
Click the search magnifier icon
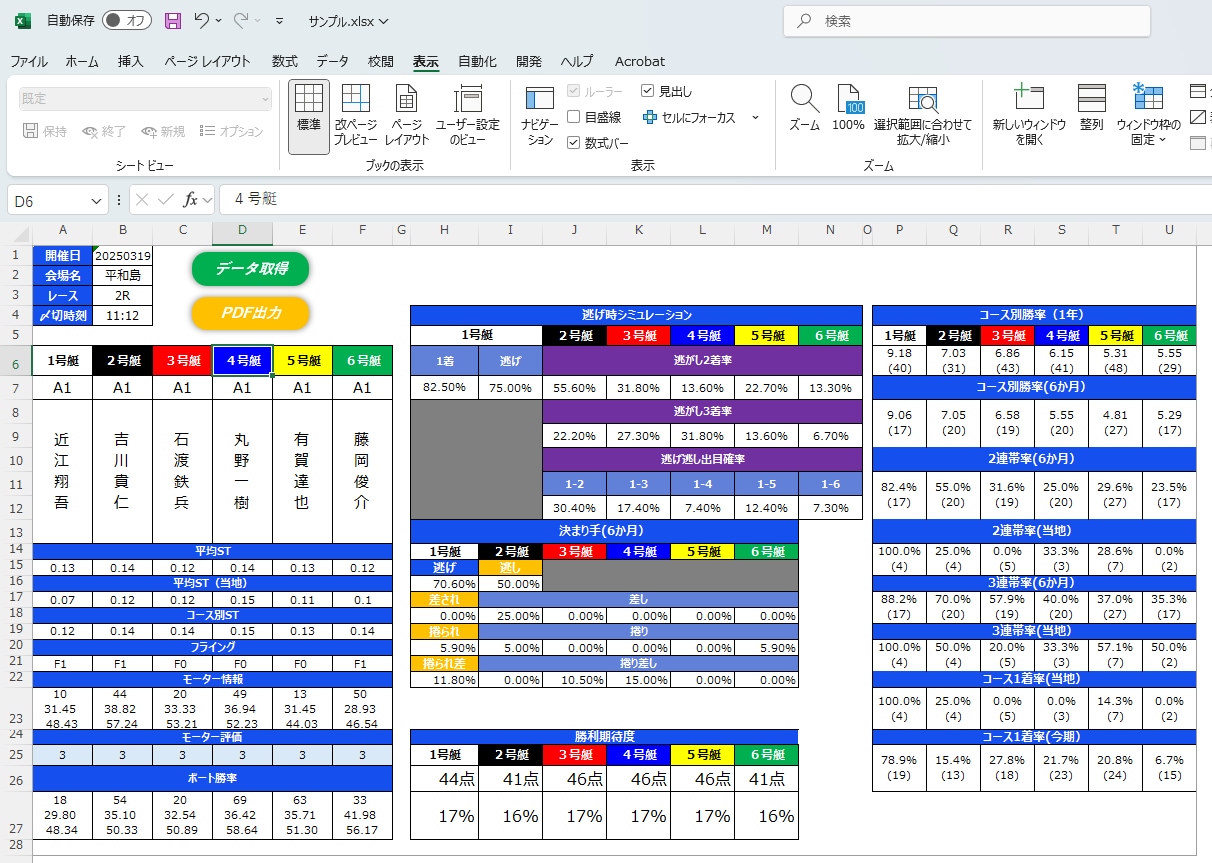click(x=804, y=21)
